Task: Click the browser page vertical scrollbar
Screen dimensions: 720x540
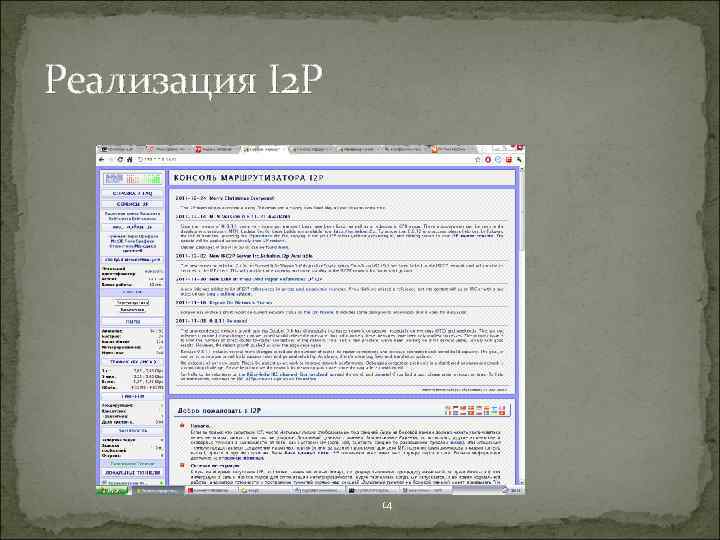Action: 522,324
